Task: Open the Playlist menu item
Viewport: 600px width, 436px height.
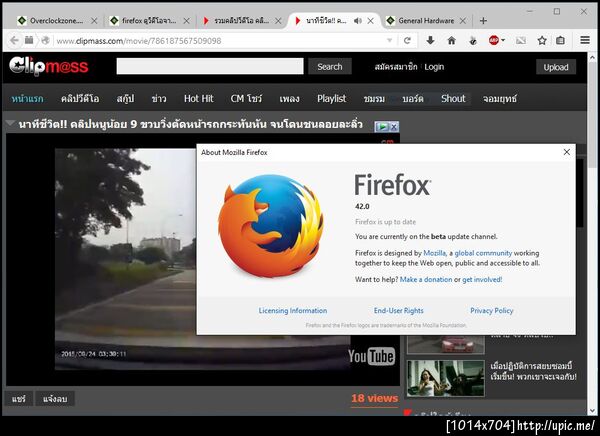Action: (x=331, y=99)
